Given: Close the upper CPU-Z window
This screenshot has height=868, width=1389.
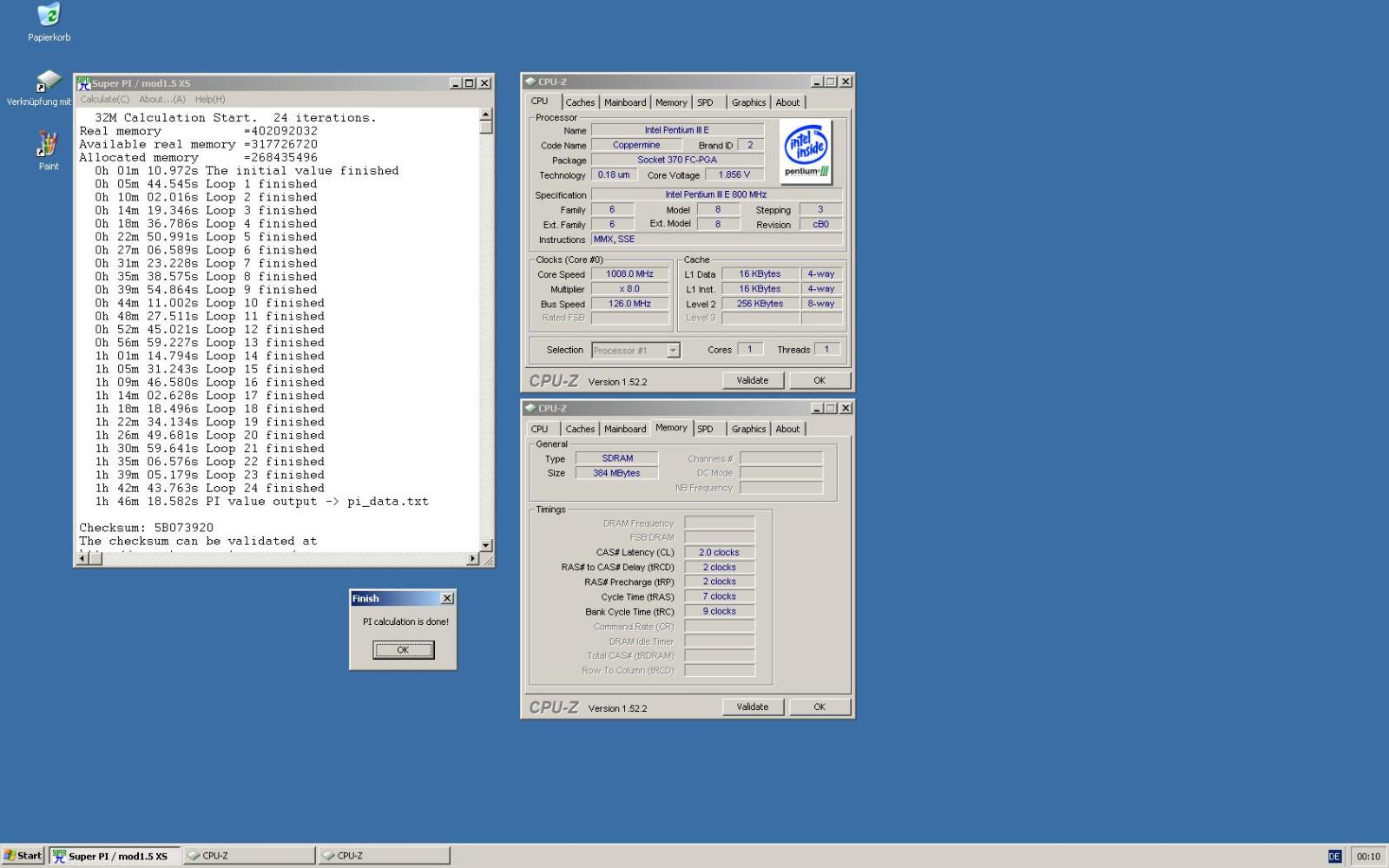Looking at the screenshot, I should pos(846,82).
